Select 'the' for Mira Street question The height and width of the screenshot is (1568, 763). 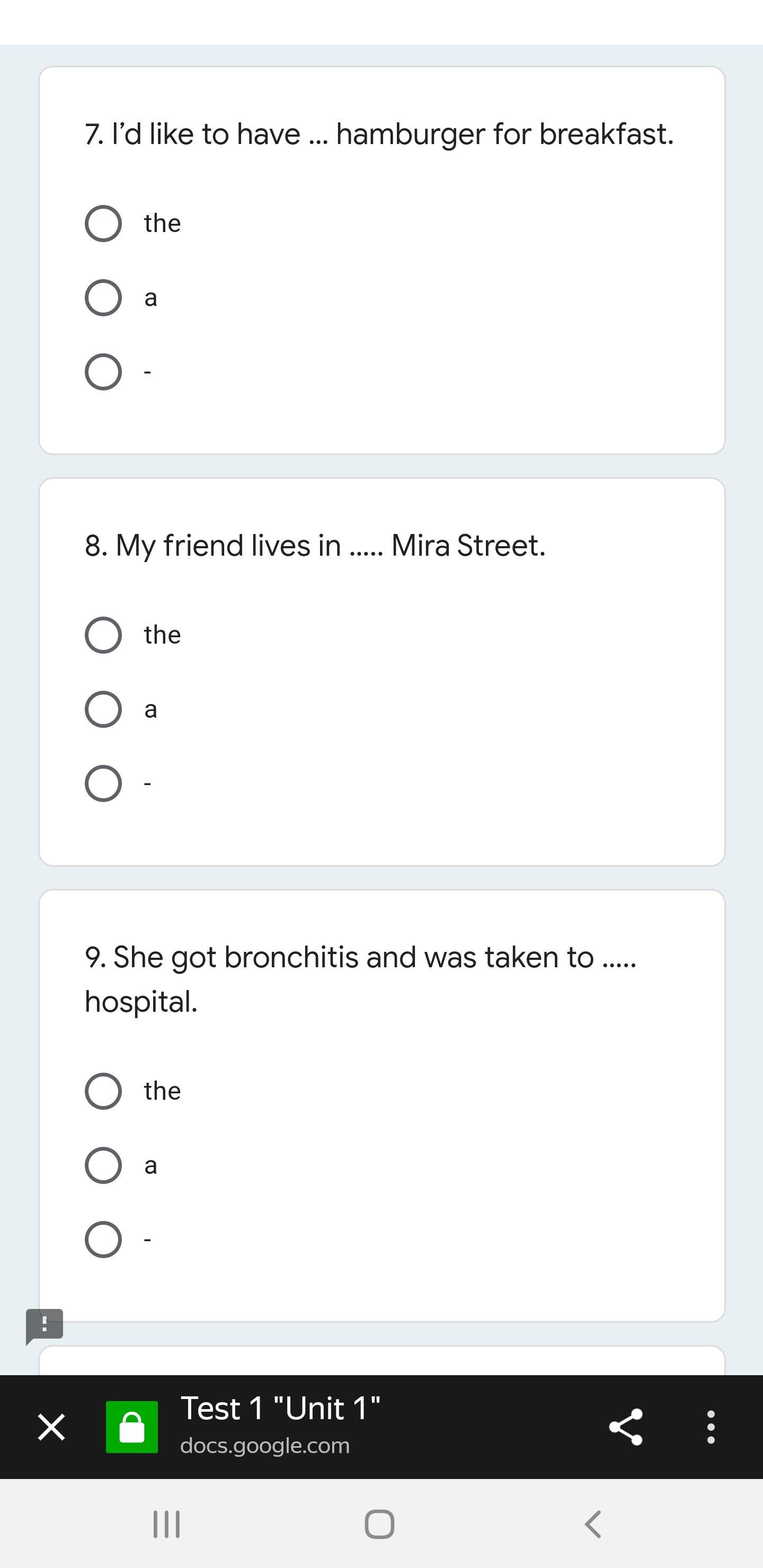[x=103, y=635]
